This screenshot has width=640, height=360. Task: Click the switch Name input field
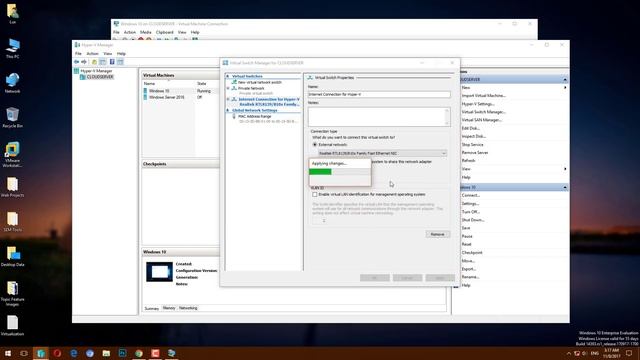click(x=379, y=94)
